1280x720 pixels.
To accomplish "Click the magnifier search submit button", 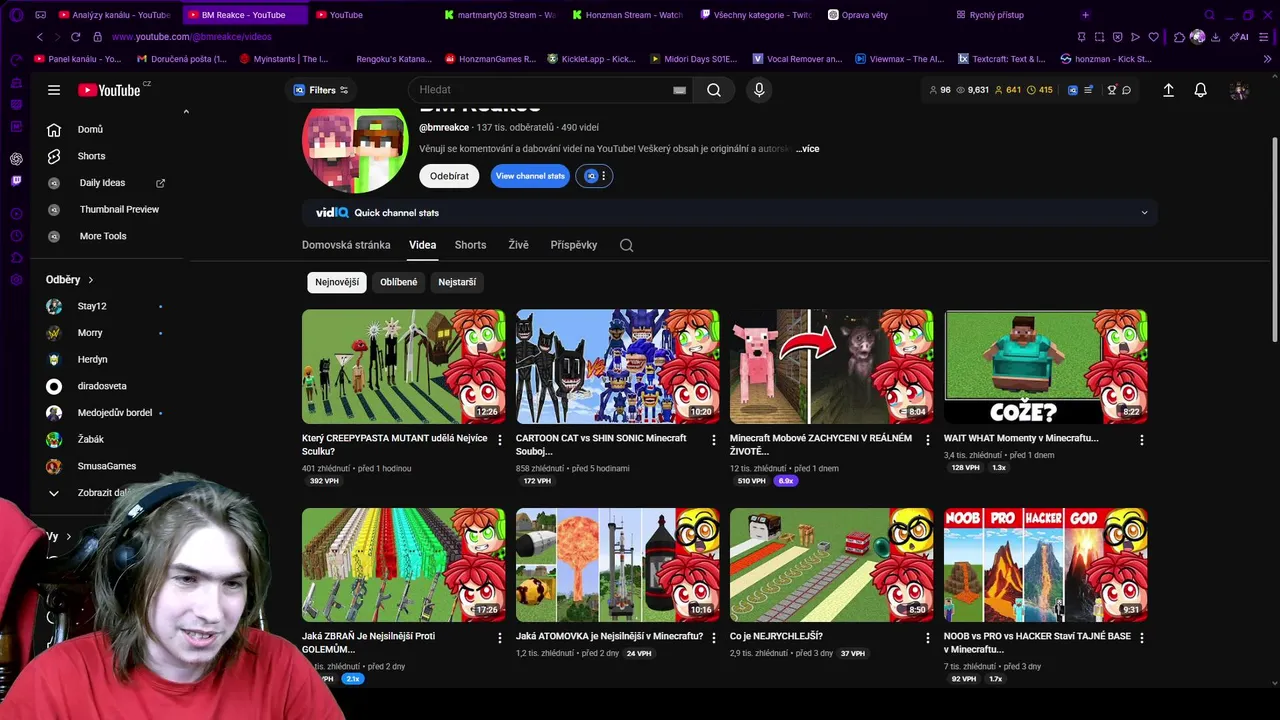I will (x=714, y=90).
